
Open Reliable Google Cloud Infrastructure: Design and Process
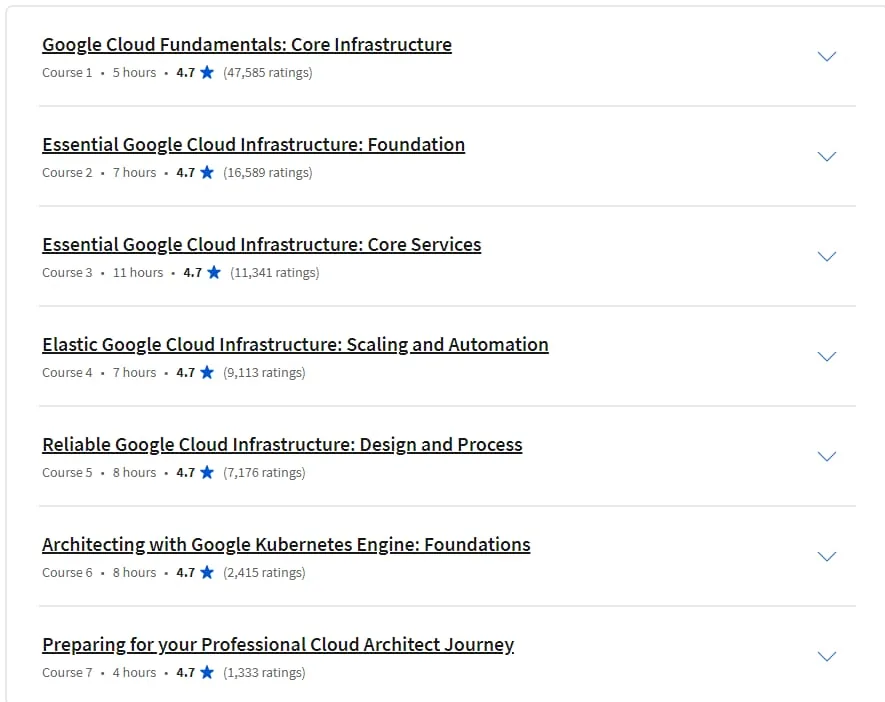pos(282,444)
